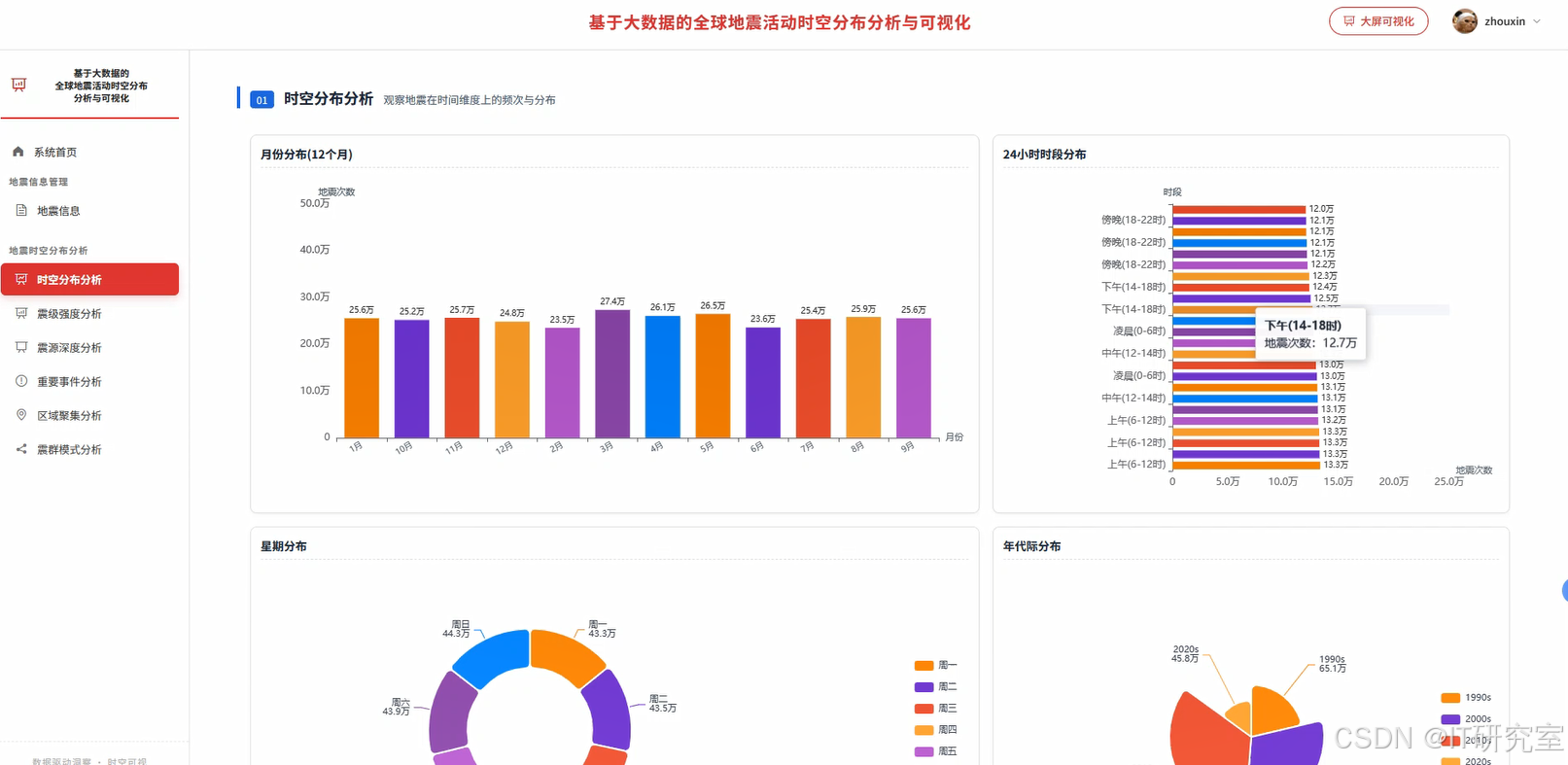Click the blue 周日 donut segment

(494, 657)
